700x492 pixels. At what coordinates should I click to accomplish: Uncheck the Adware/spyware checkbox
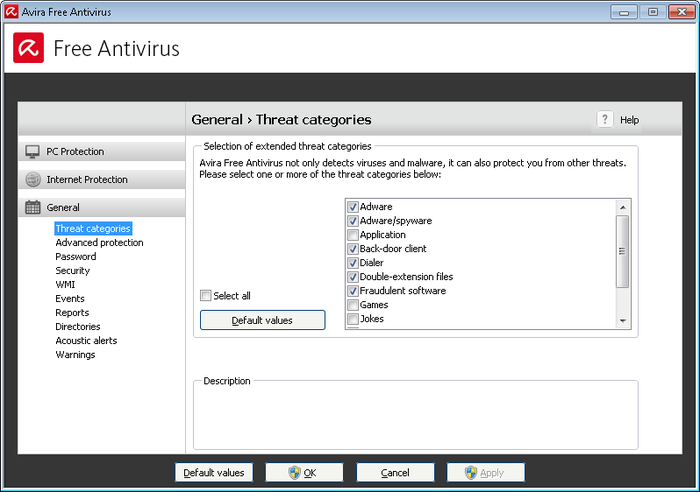coord(353,221)
